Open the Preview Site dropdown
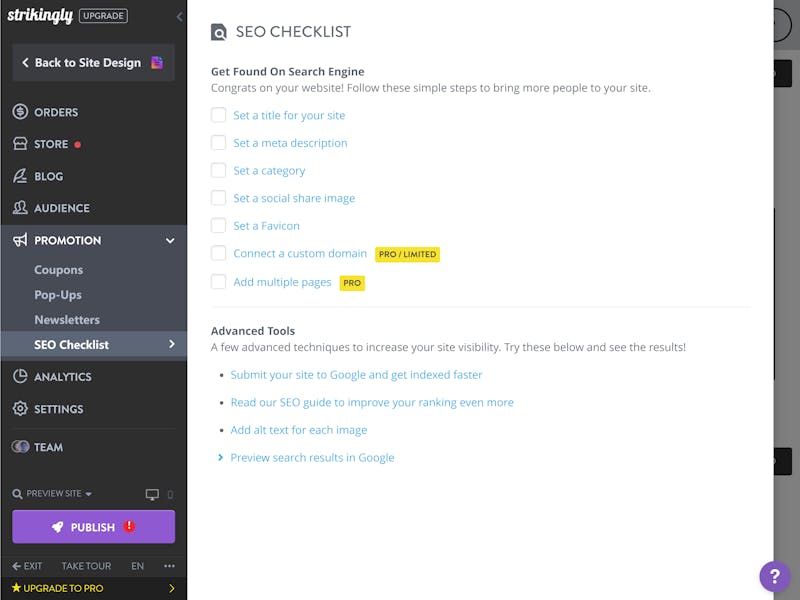This screenshot has width=800, height=600. click(53, 494)
